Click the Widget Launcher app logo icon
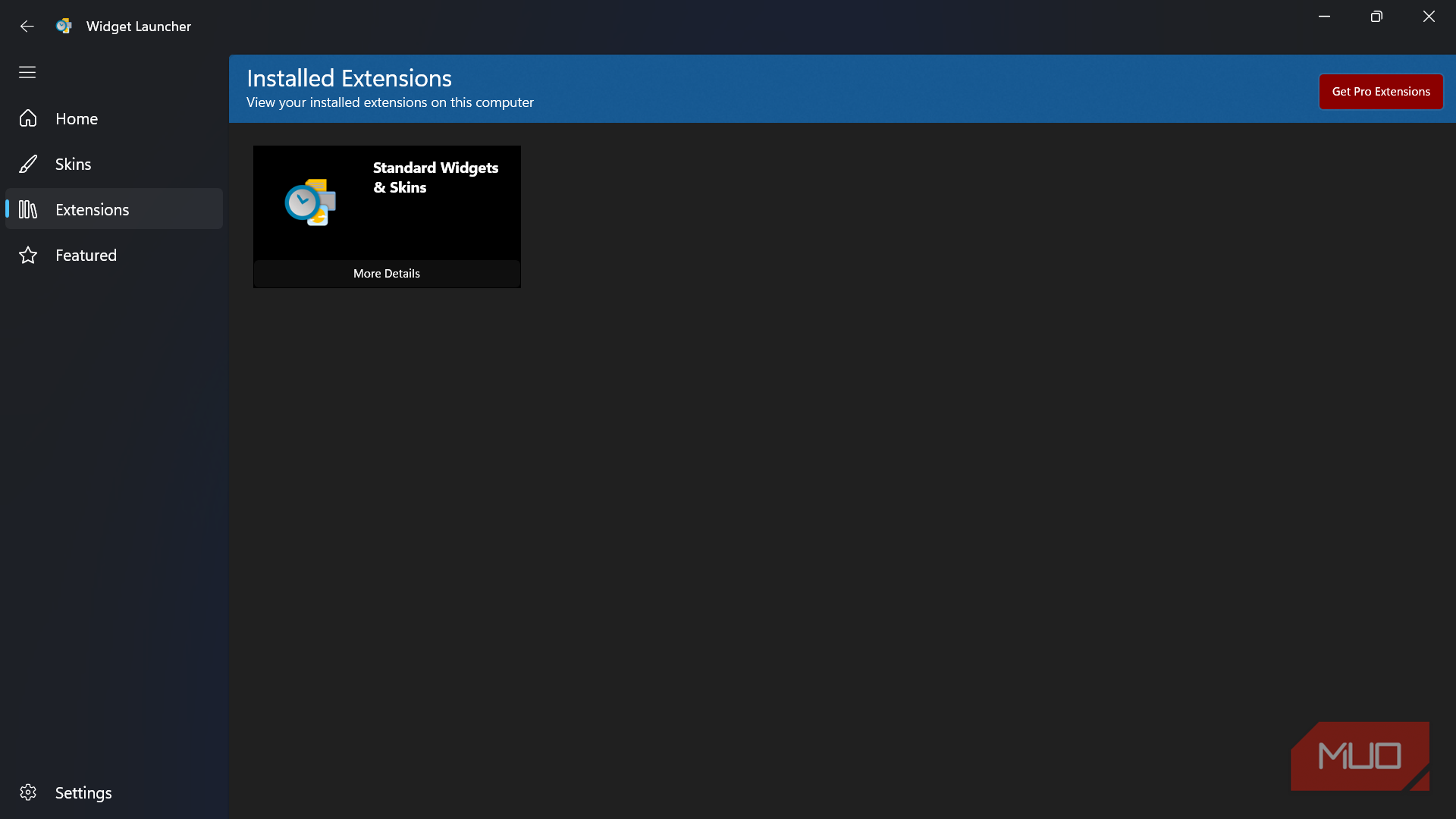The width and height of the screenshot is (1456, 819). pyautogui.click(x=64, y=26)
